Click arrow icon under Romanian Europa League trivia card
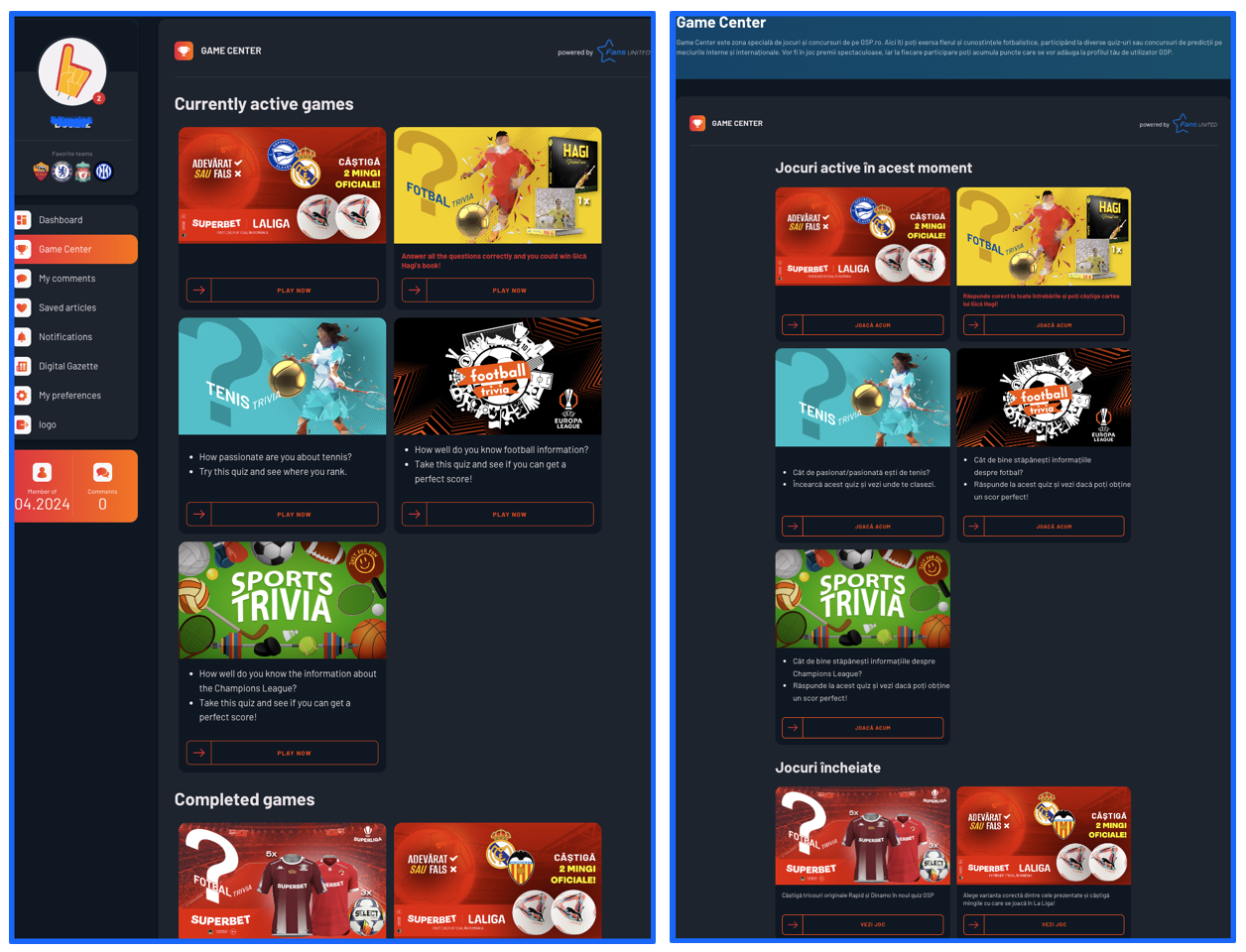 point(973,527)
